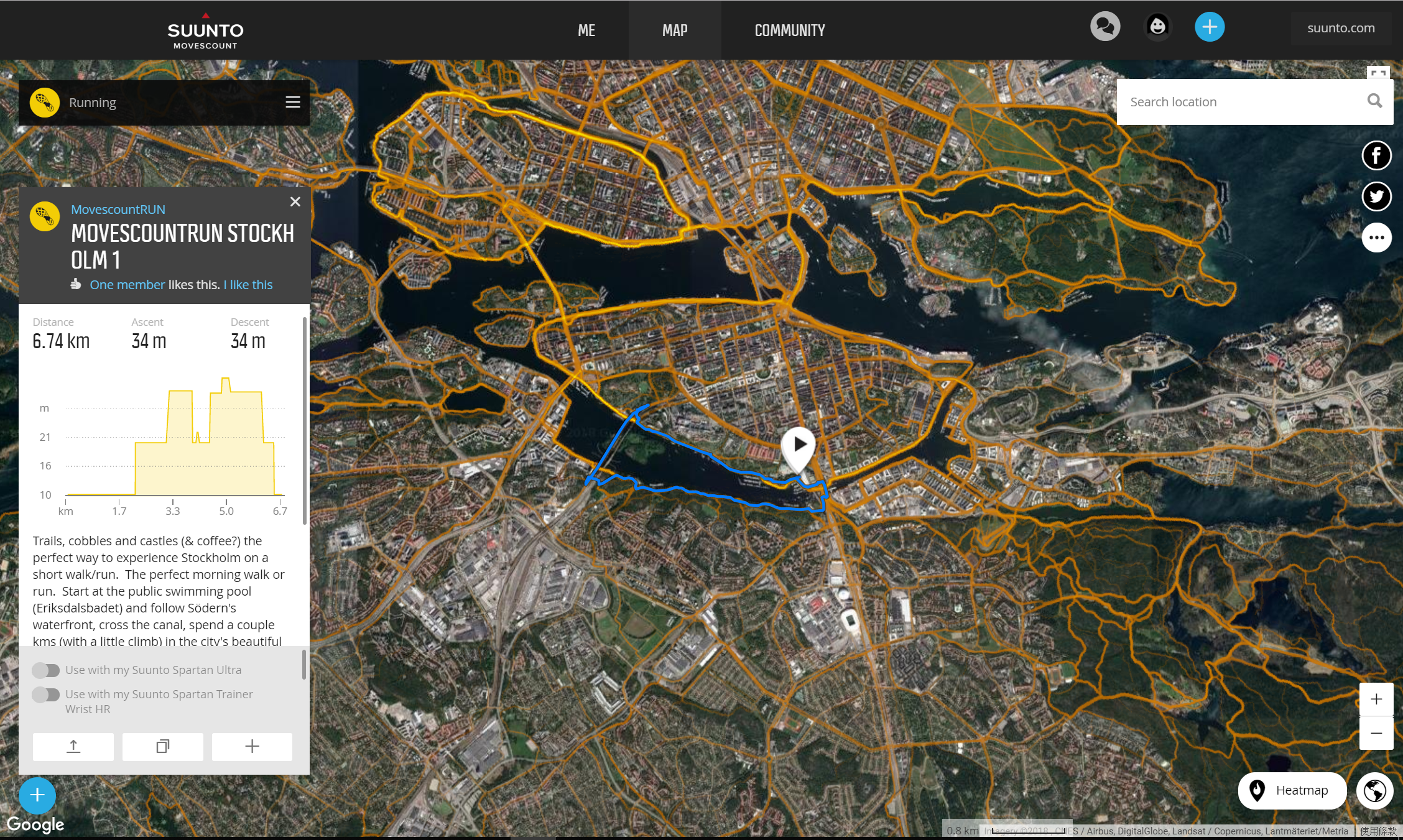The image size is (1403, 840).
Task: Switch to the MAP tab
Action: point(675,30)
